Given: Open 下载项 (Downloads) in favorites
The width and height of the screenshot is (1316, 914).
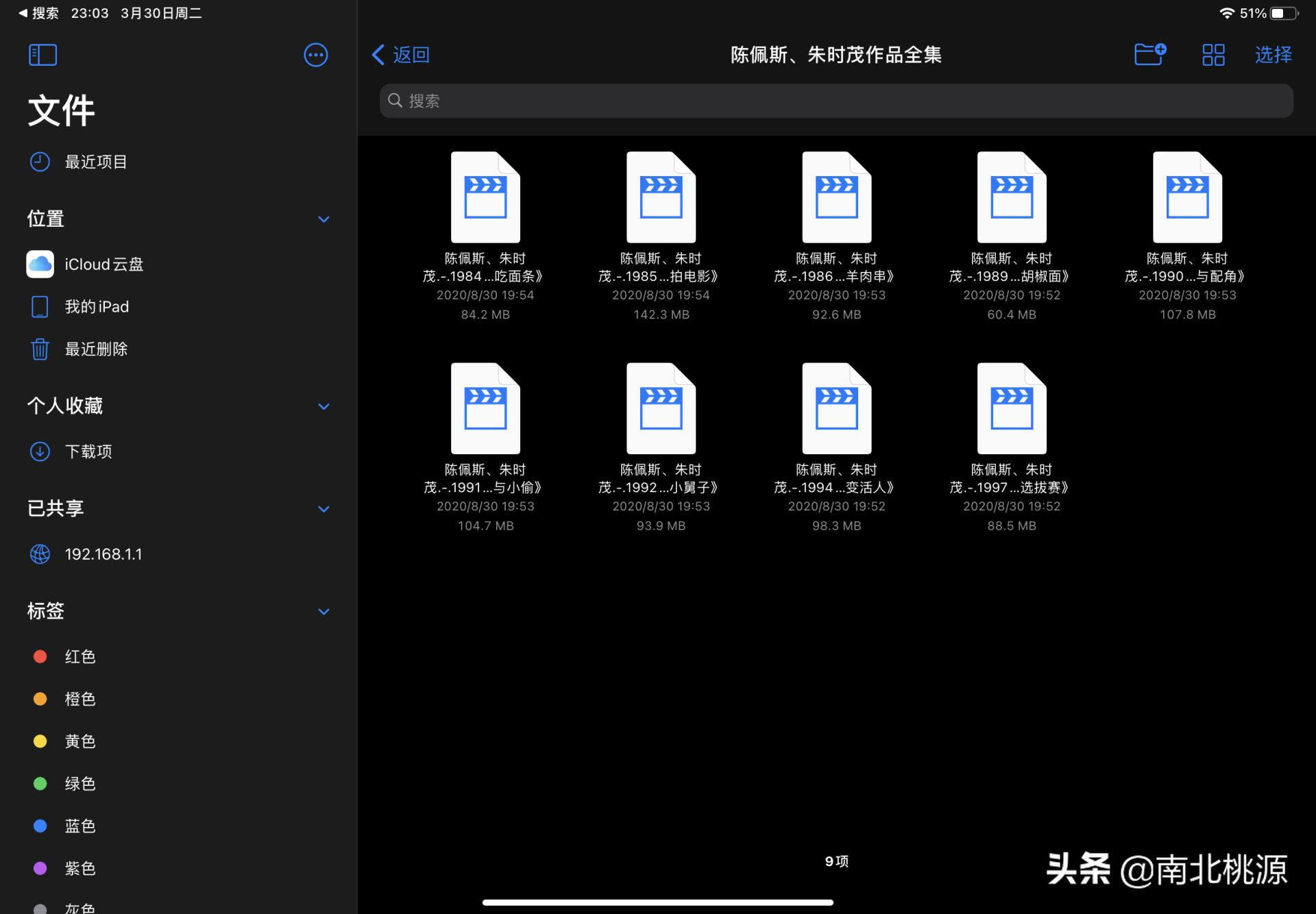Looking at the screenshot, I should pos(89,451).
